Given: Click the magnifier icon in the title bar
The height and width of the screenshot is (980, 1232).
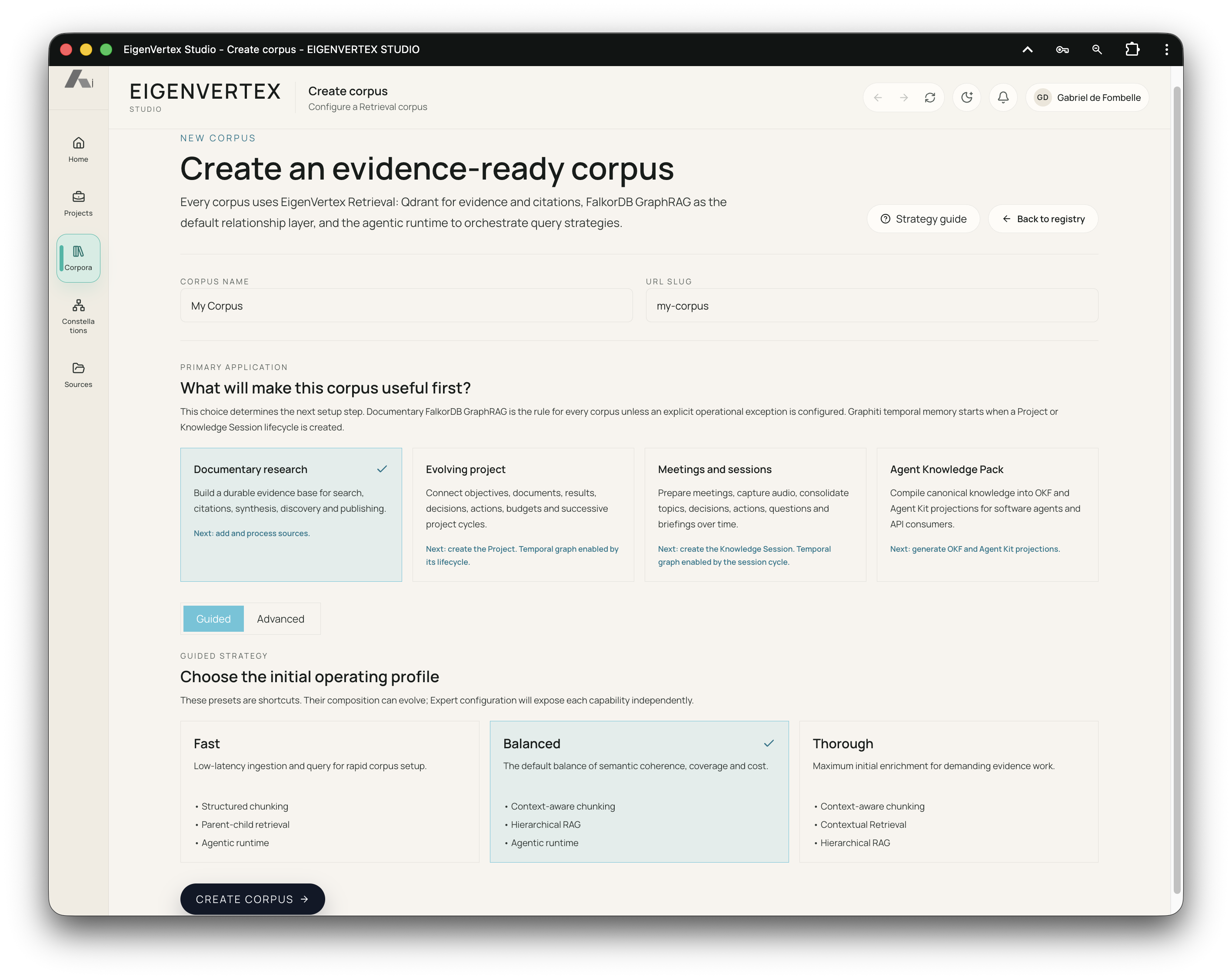Looking at the screenshot, I should [1096, 50].
